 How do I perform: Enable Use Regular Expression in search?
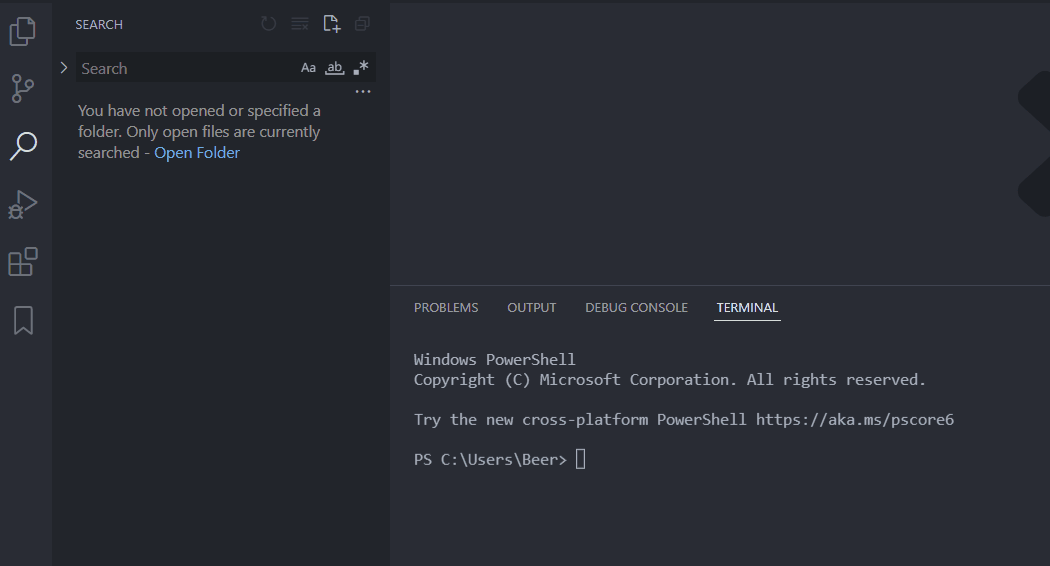click(361, 68)
